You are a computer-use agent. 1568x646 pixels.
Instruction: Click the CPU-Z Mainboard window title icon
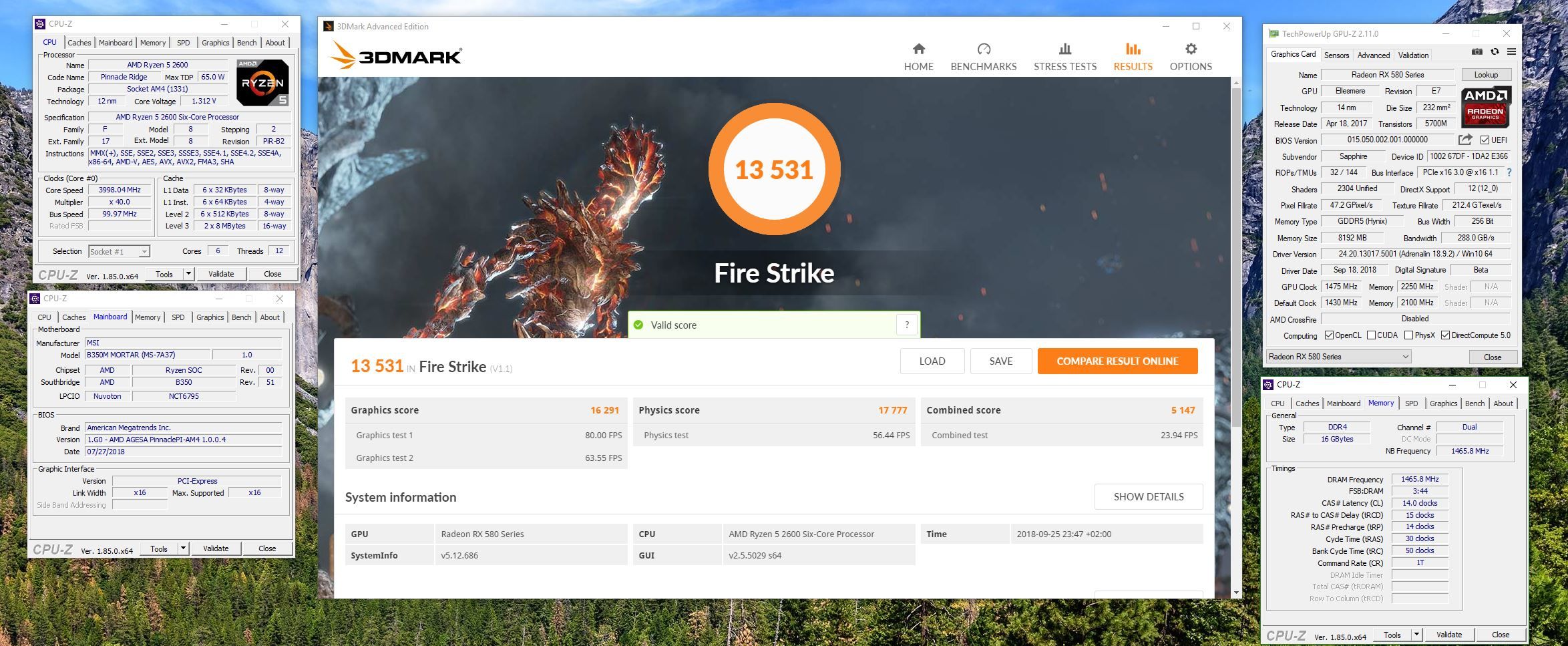(x=35, y=299)
